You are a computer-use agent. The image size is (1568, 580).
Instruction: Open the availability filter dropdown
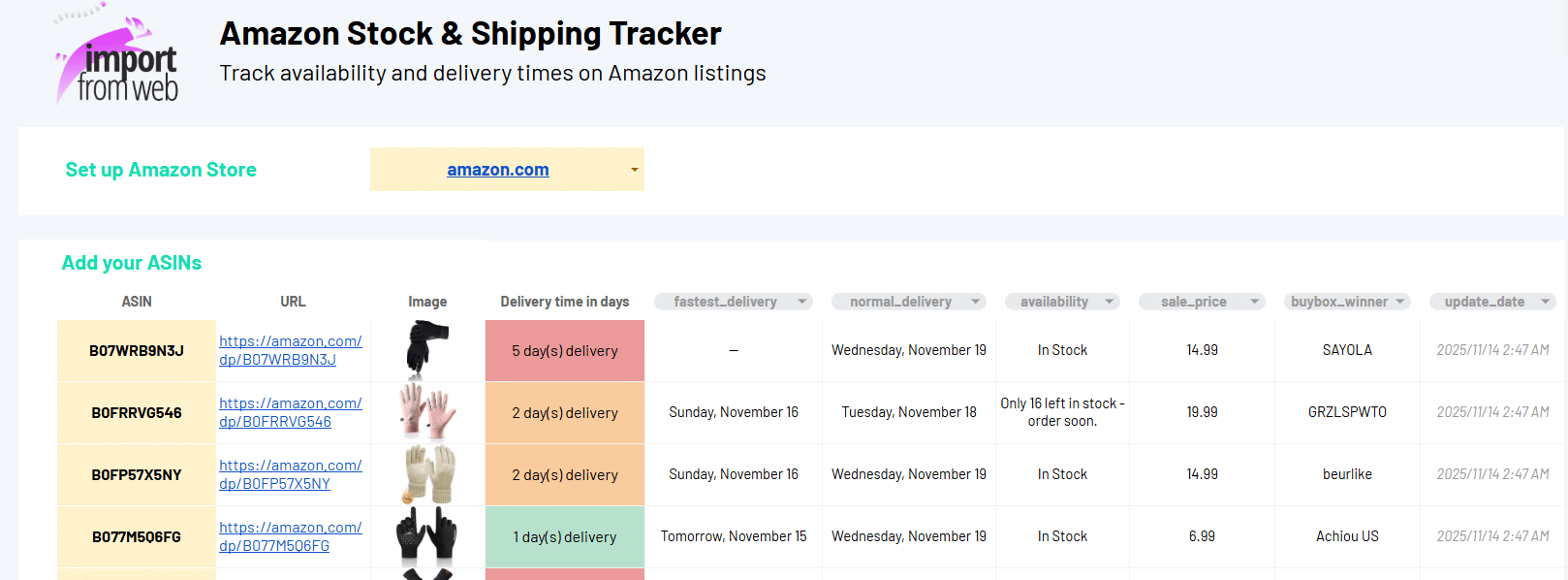pos(1110,302)
